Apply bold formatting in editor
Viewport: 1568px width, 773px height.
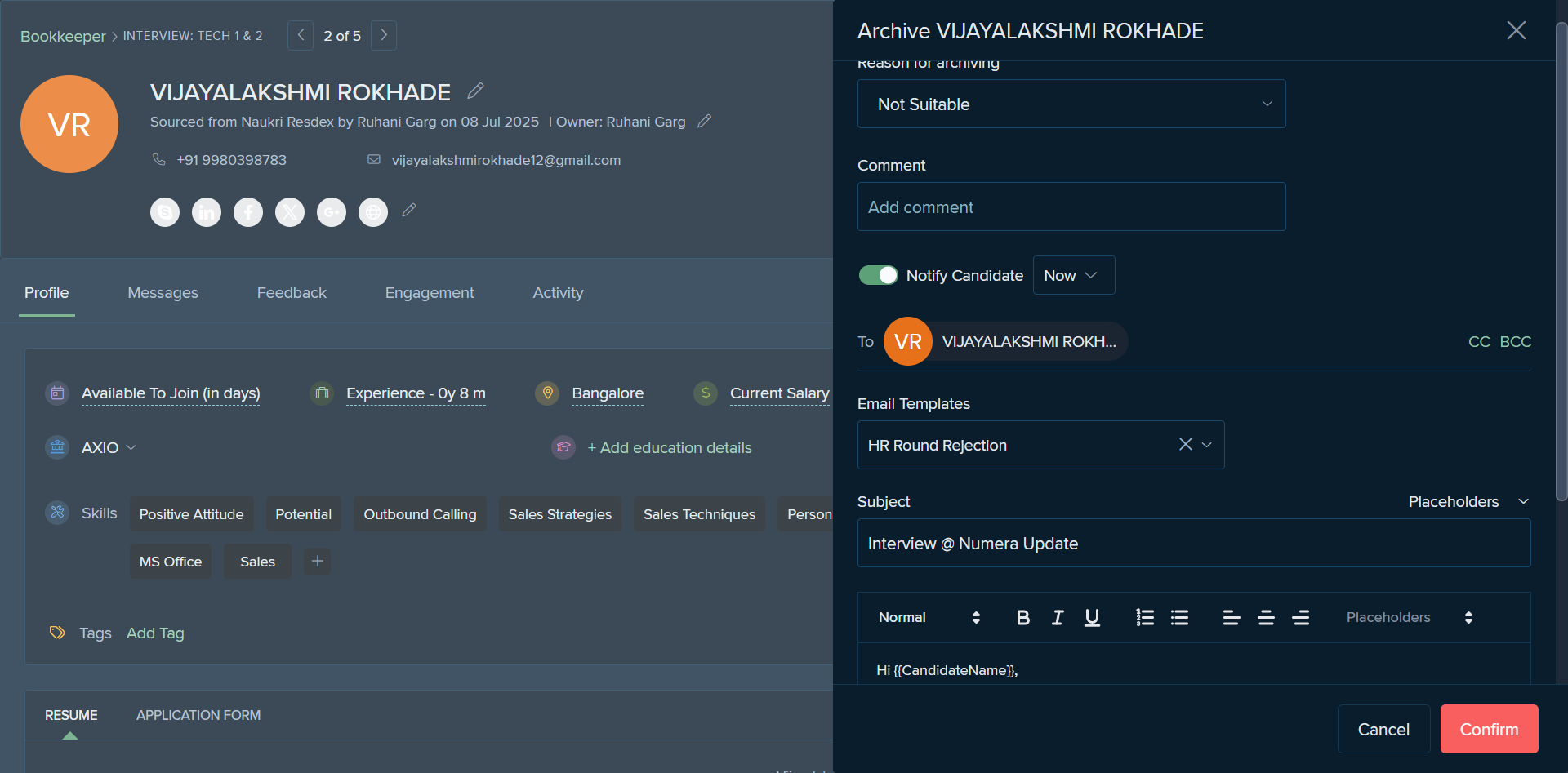point(1022,617)
